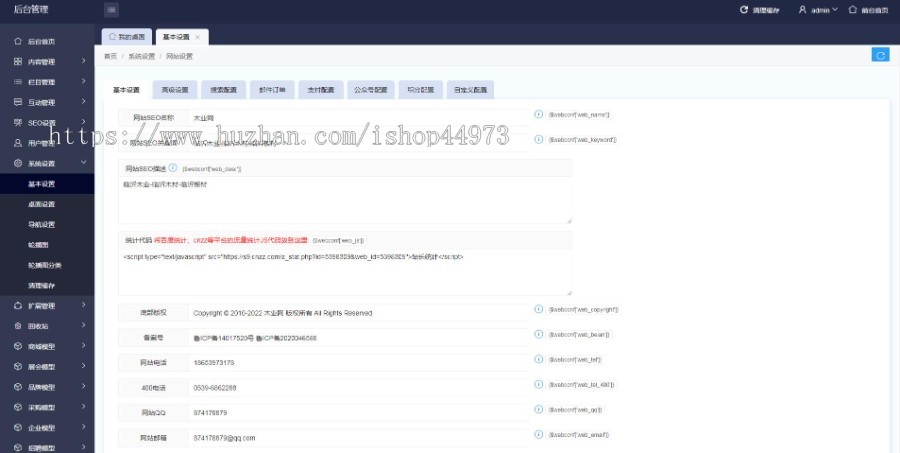Click home icon on 我的桌面 tab
Screen dimensions: 900x453
112,37
